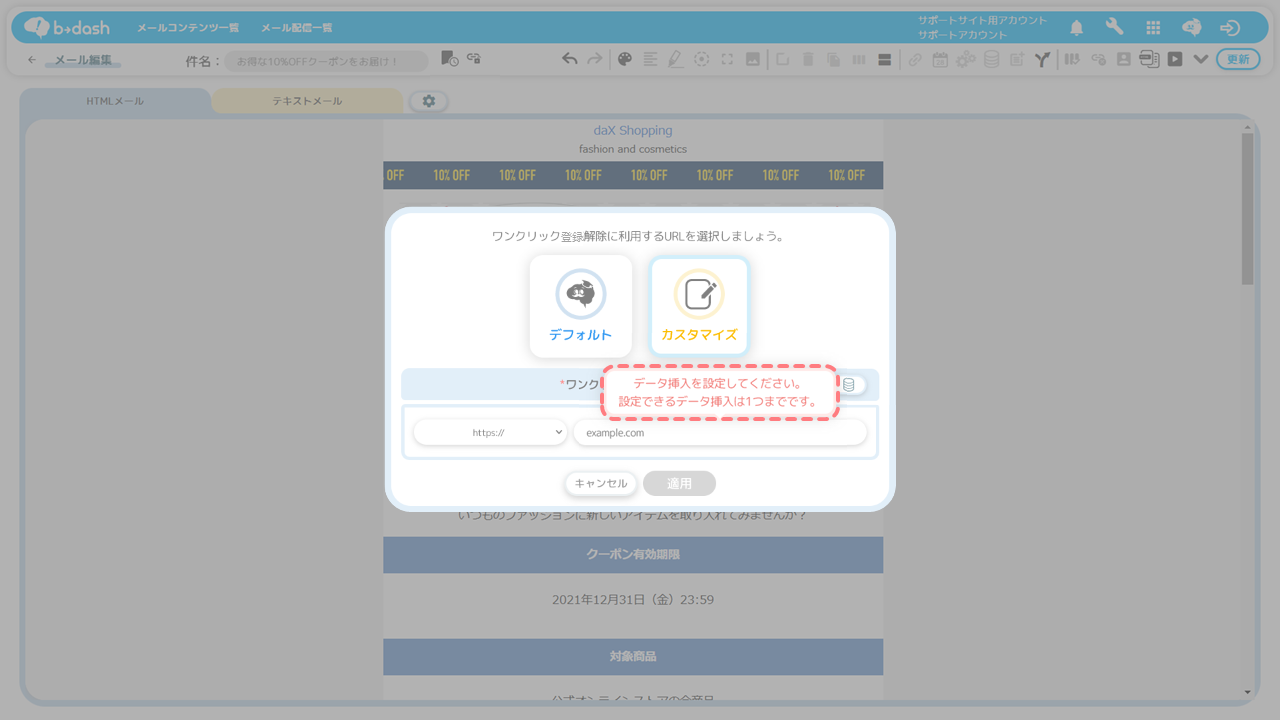Open the color palette tool

coord(625,59)
